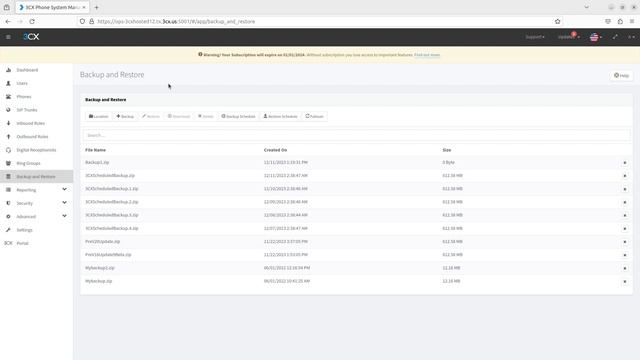This screenshot has width=640, height=360.
Task: Select the MyBackup1.zip row
Action: pos(356,268)
